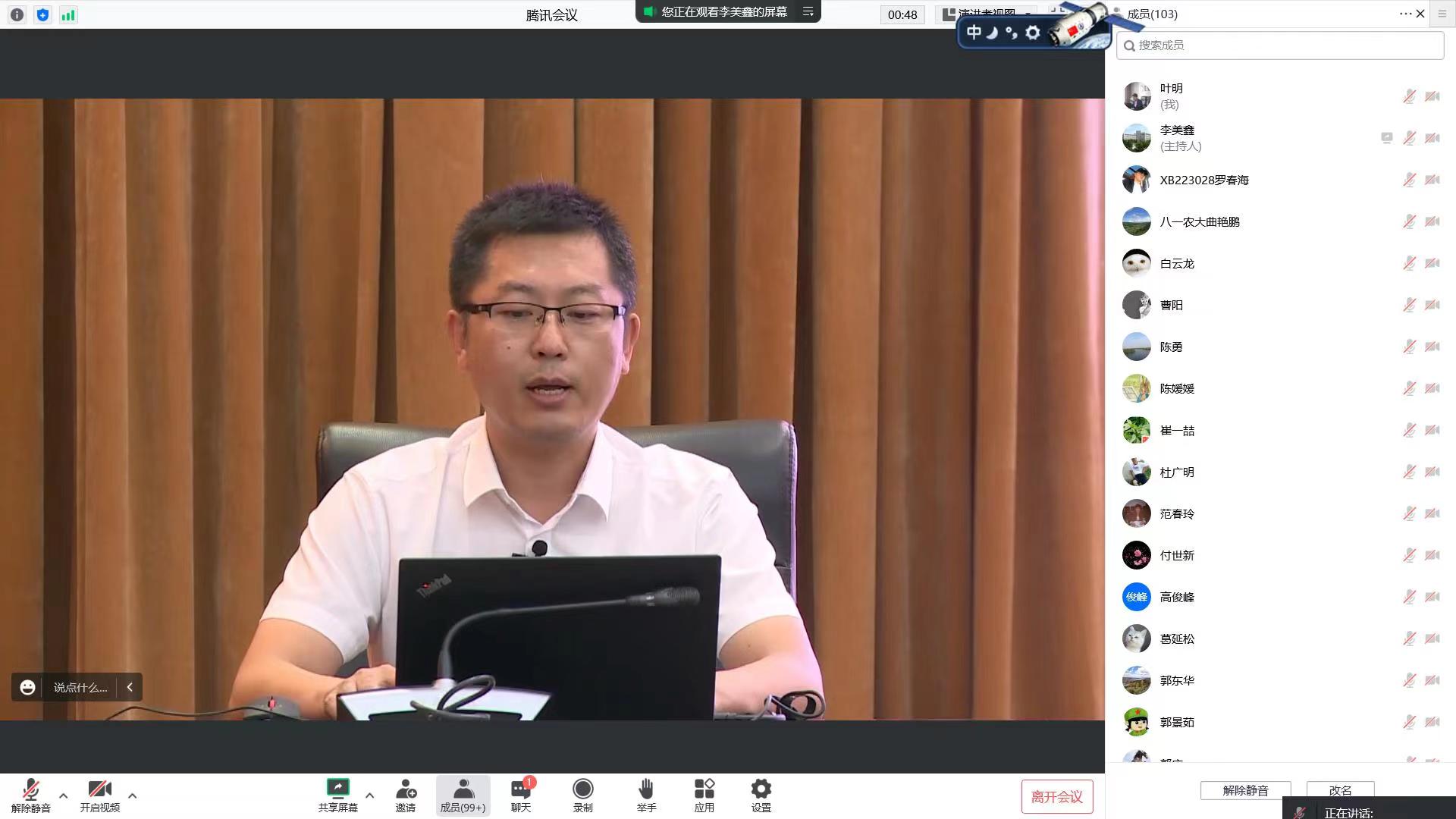1456x819 pixels.
Task: Toggle camera icon for 陈勇 in member list
Action: click(1432, 347)
